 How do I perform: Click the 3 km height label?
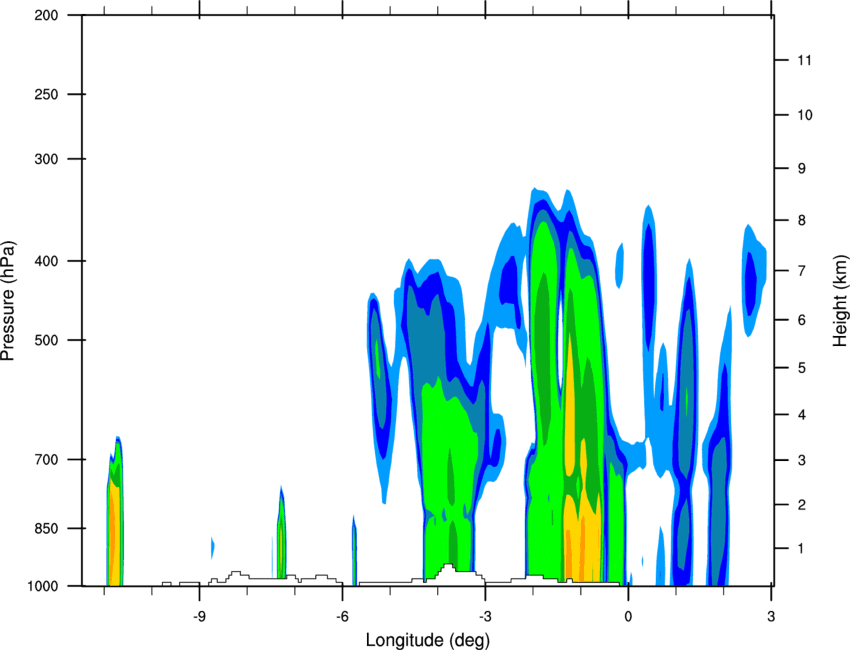point(802,460)
